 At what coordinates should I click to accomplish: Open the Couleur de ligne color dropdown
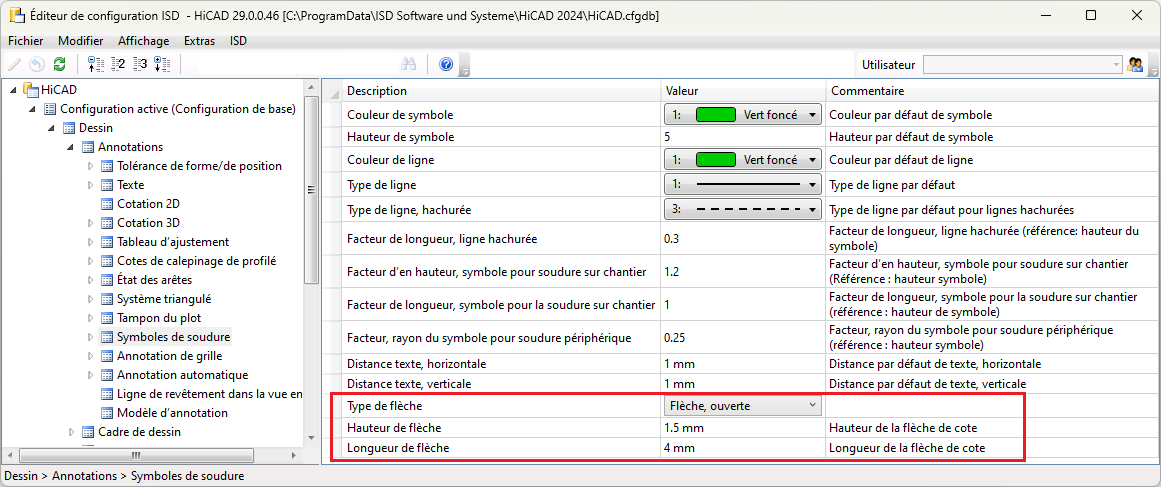point(743,159)
